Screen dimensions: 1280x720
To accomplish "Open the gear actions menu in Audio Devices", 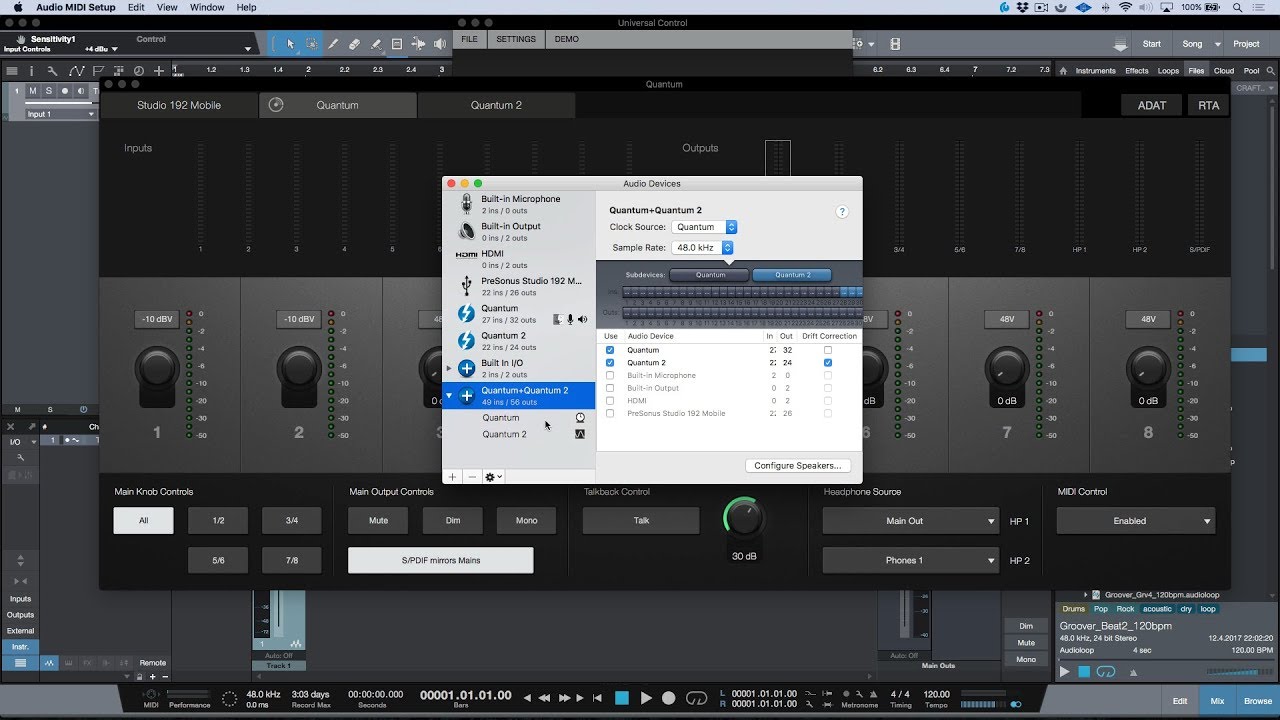I will click(493, 477).
